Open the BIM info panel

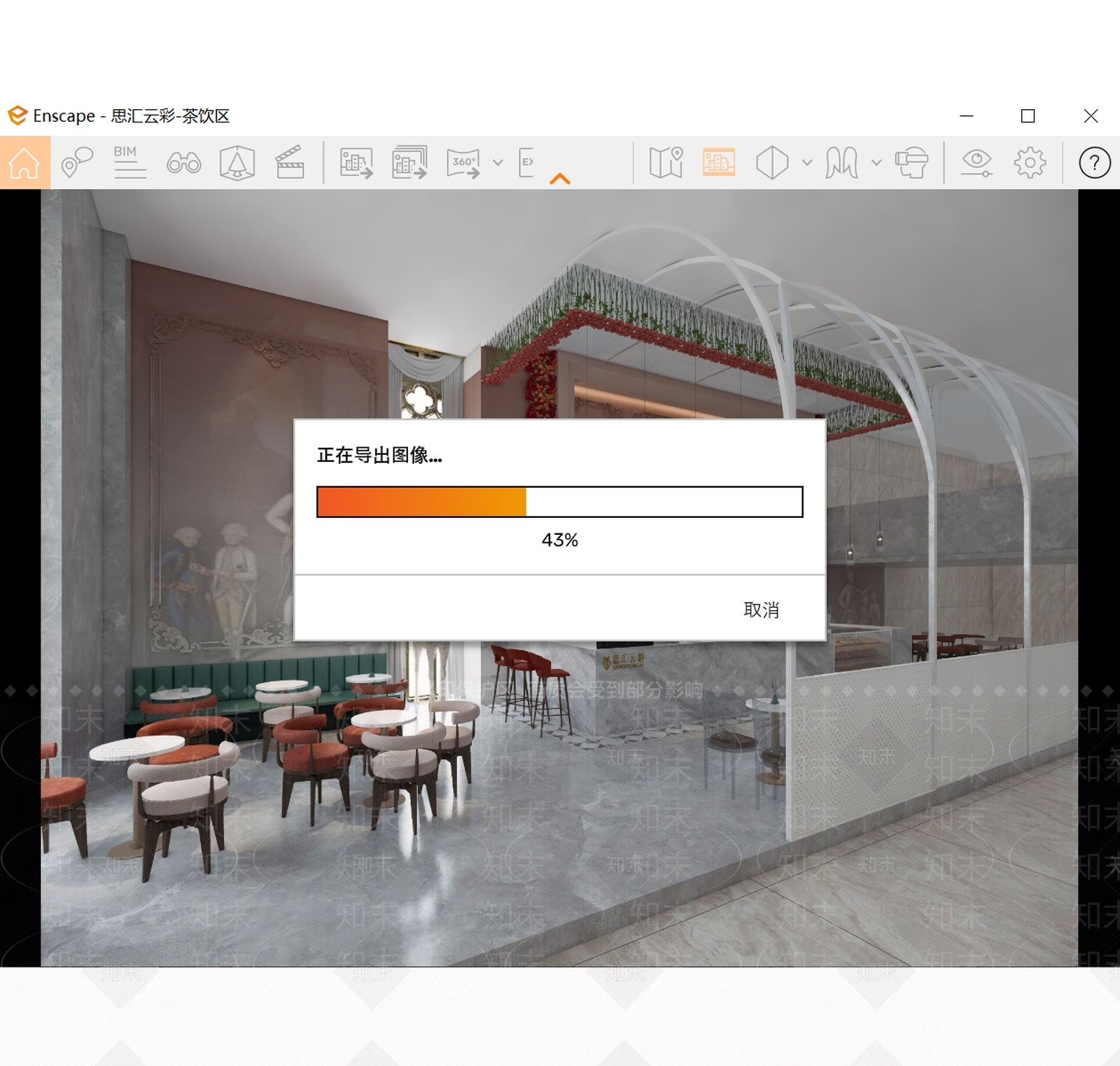(x=130, y=162)
